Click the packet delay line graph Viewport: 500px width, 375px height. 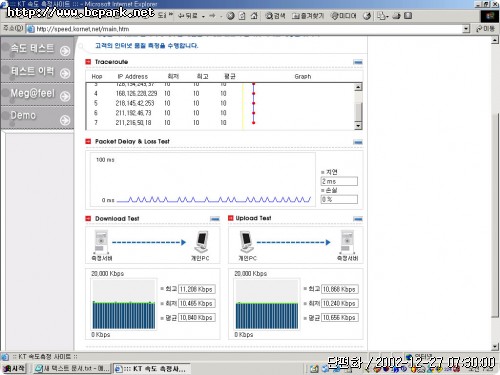pos(202,179)
